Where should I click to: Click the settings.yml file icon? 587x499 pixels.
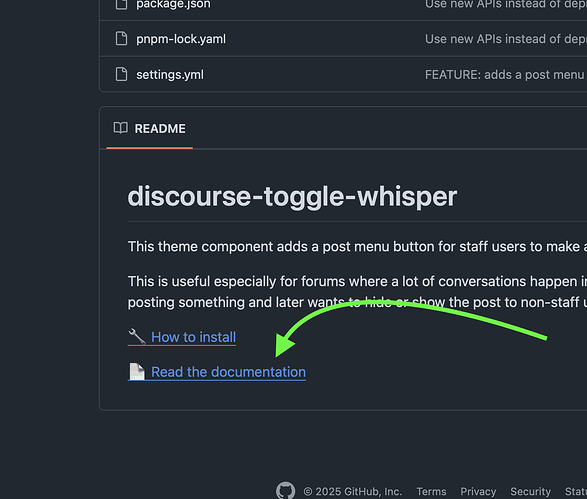pos(121,74)
